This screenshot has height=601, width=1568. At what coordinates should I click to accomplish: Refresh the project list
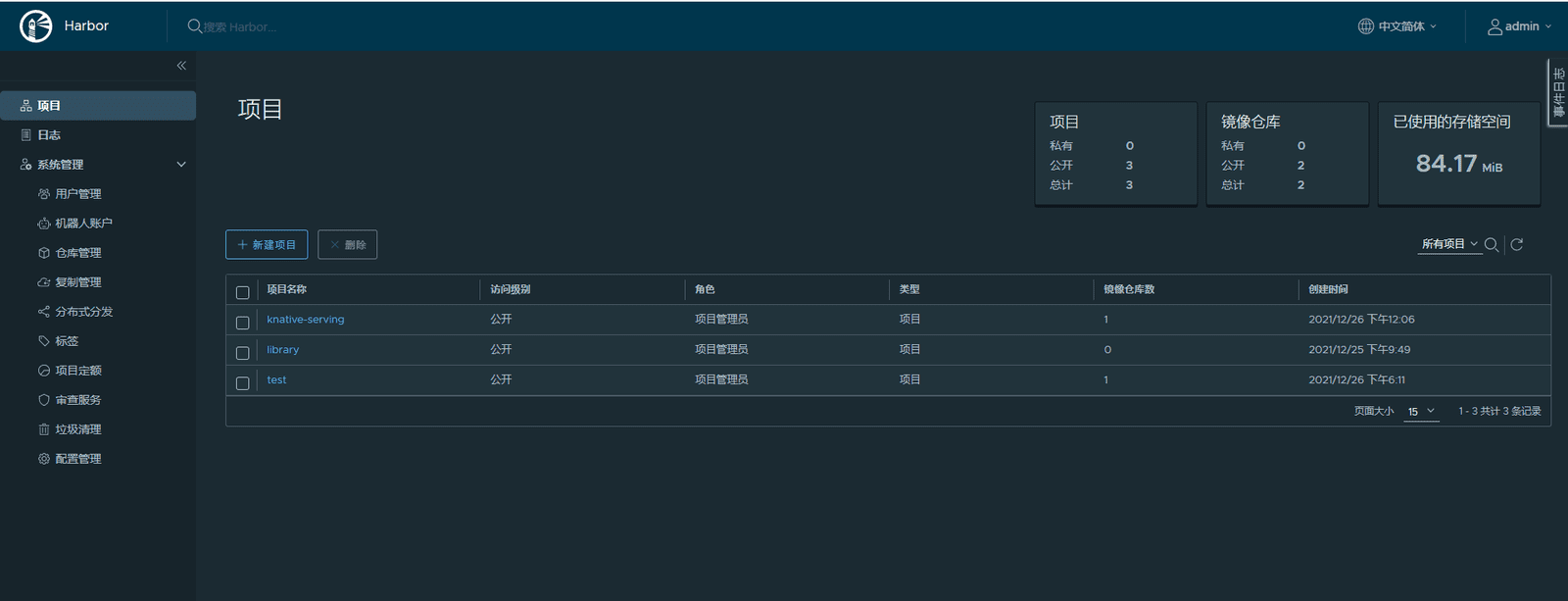pos(1517,245)
